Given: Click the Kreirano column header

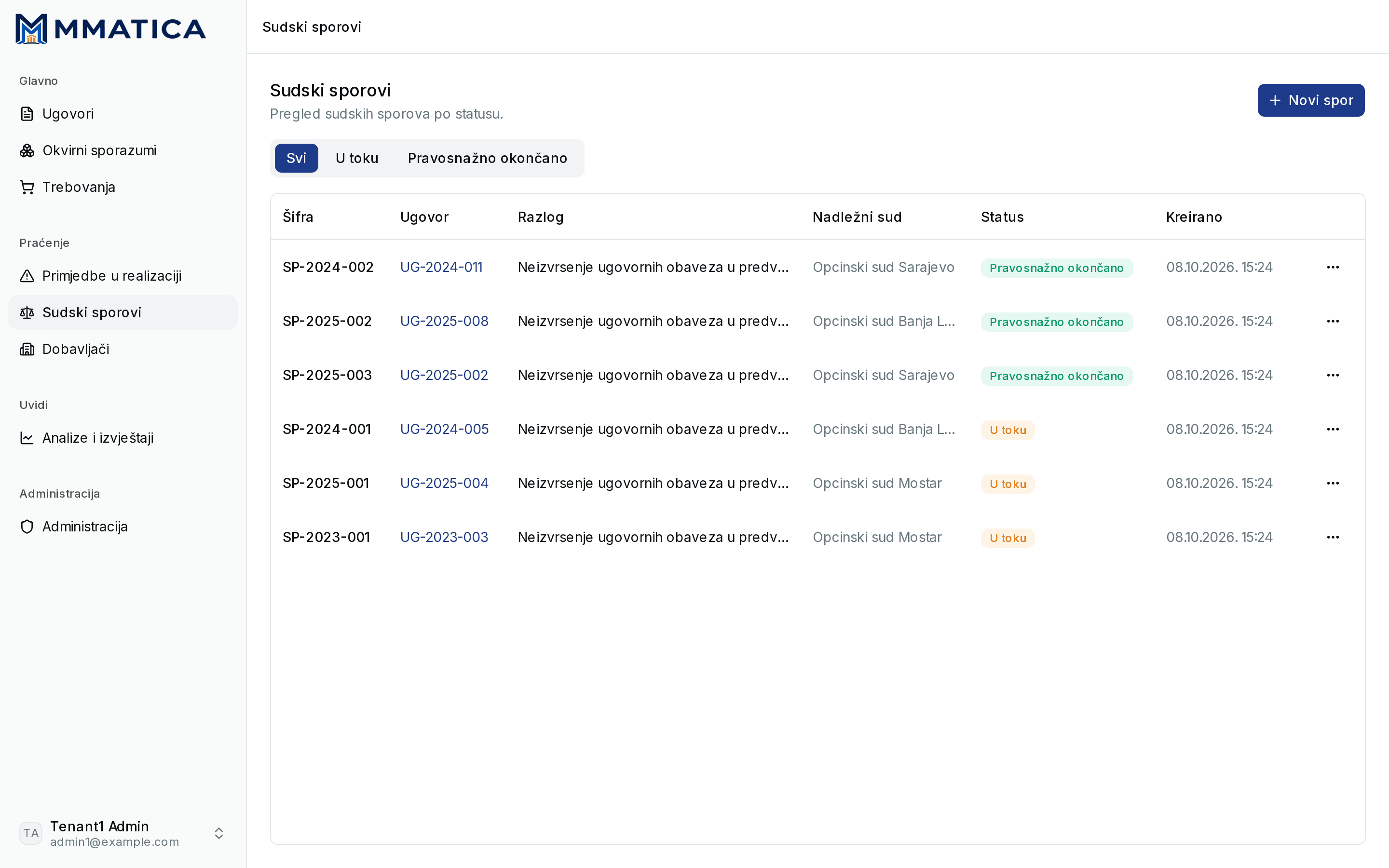Looking at the screenshot, I should point(1194,217).
